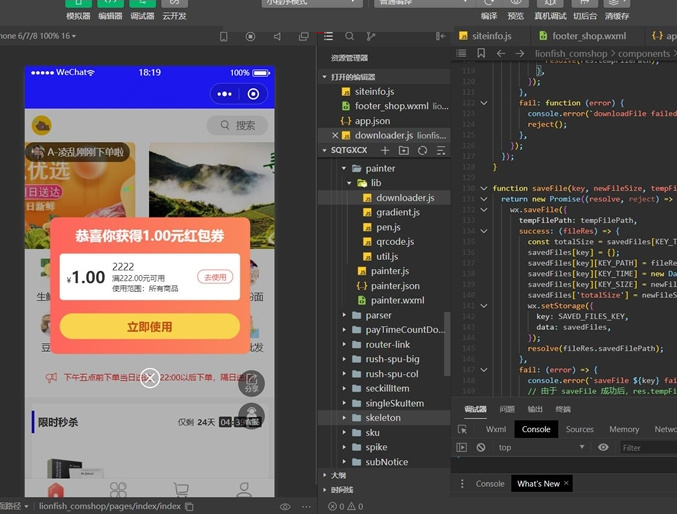Viewport: 677px width, 514px height.
Task: Expand the parser folder
Action: point(378,315)
